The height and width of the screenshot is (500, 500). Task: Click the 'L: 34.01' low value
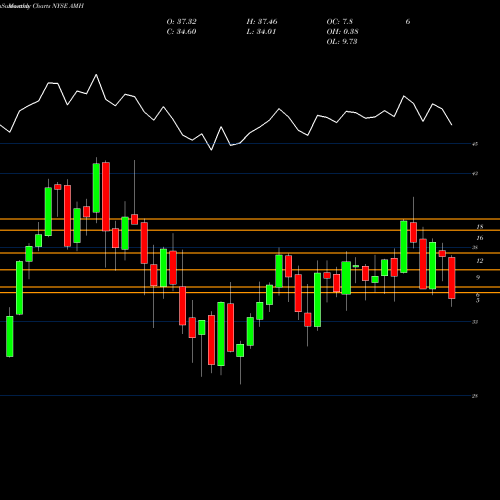(261, 32)
